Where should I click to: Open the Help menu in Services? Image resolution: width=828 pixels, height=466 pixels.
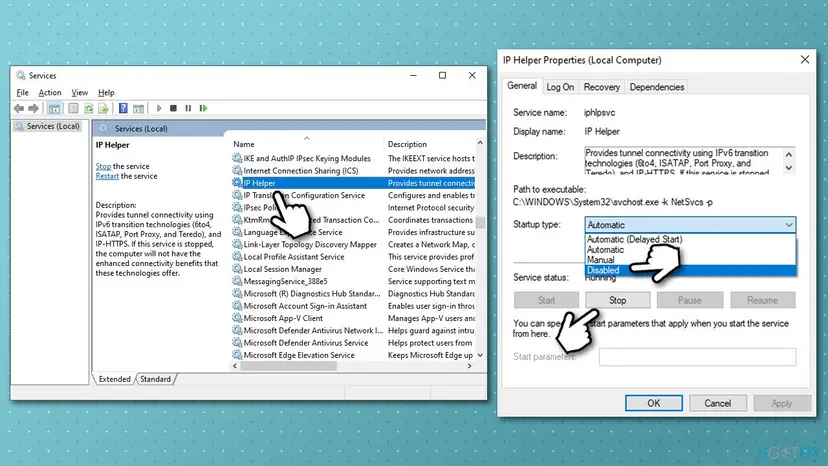pyautogui.click(x=106, y=92)
